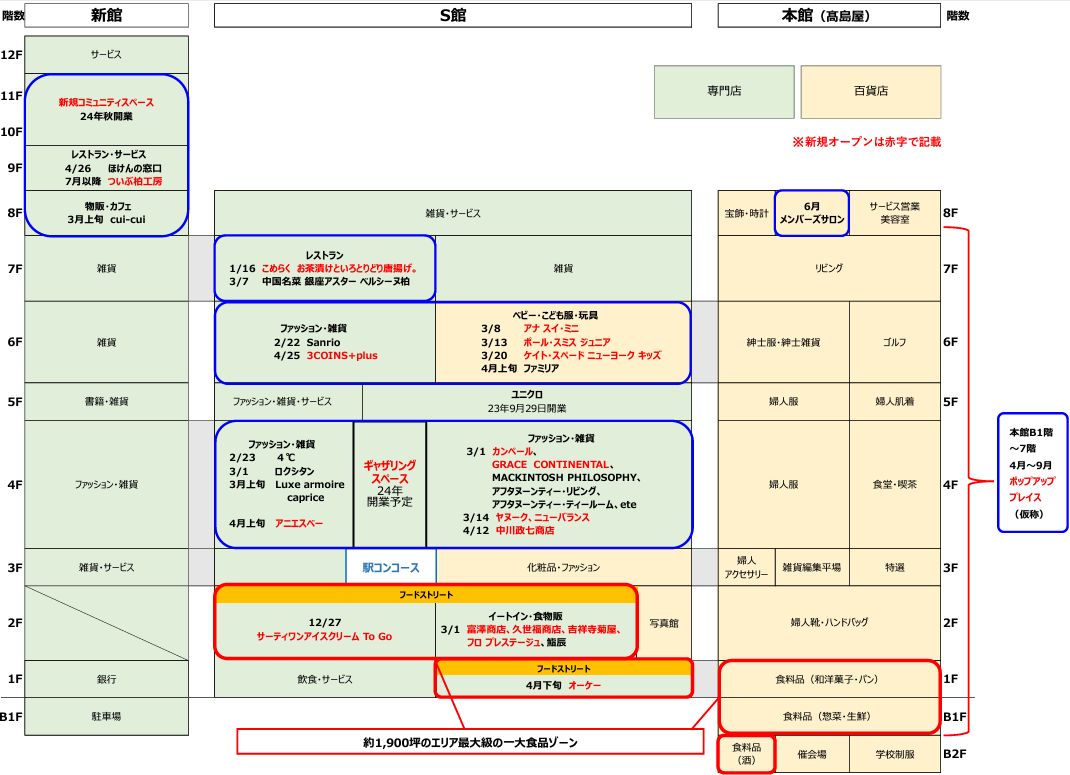Select the S館 building header
Image resolution: width=1070 pixels, height=775 pixels.
(452, 15)
